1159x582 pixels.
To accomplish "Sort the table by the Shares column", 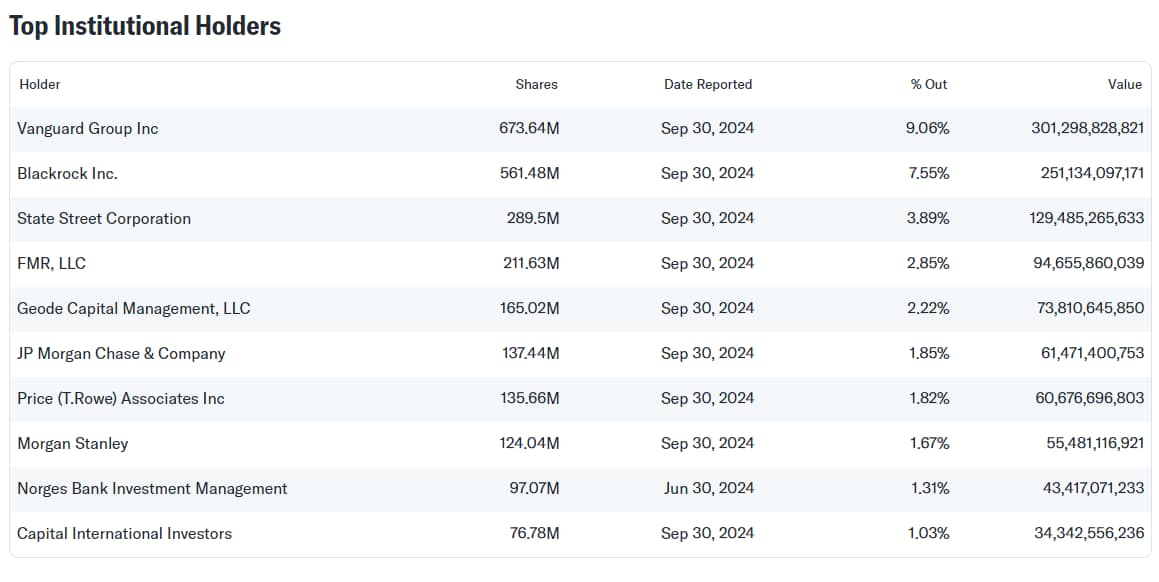I will (536, 85).
